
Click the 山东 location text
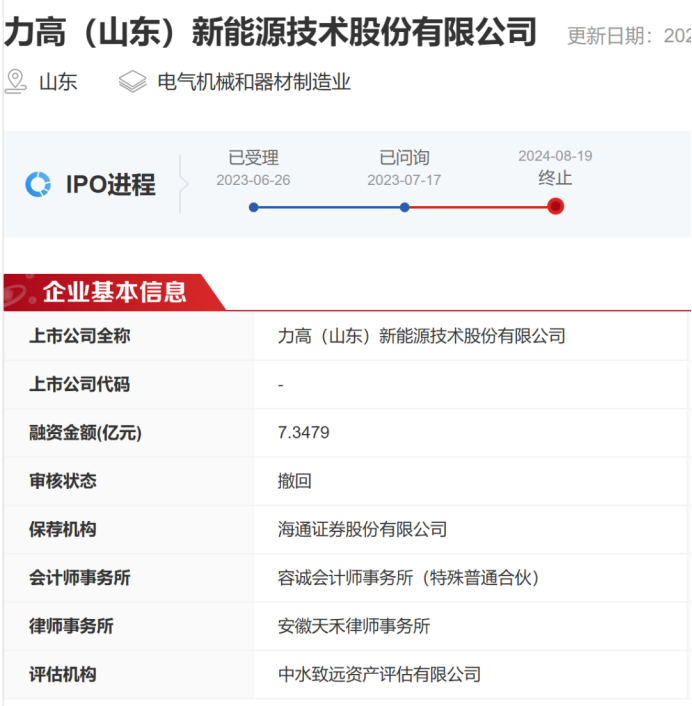59,82
